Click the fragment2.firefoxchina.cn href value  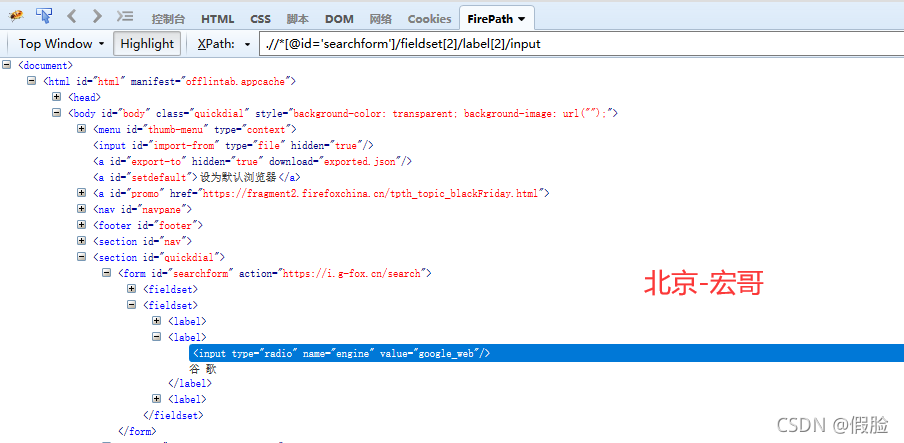pos(370,193)
